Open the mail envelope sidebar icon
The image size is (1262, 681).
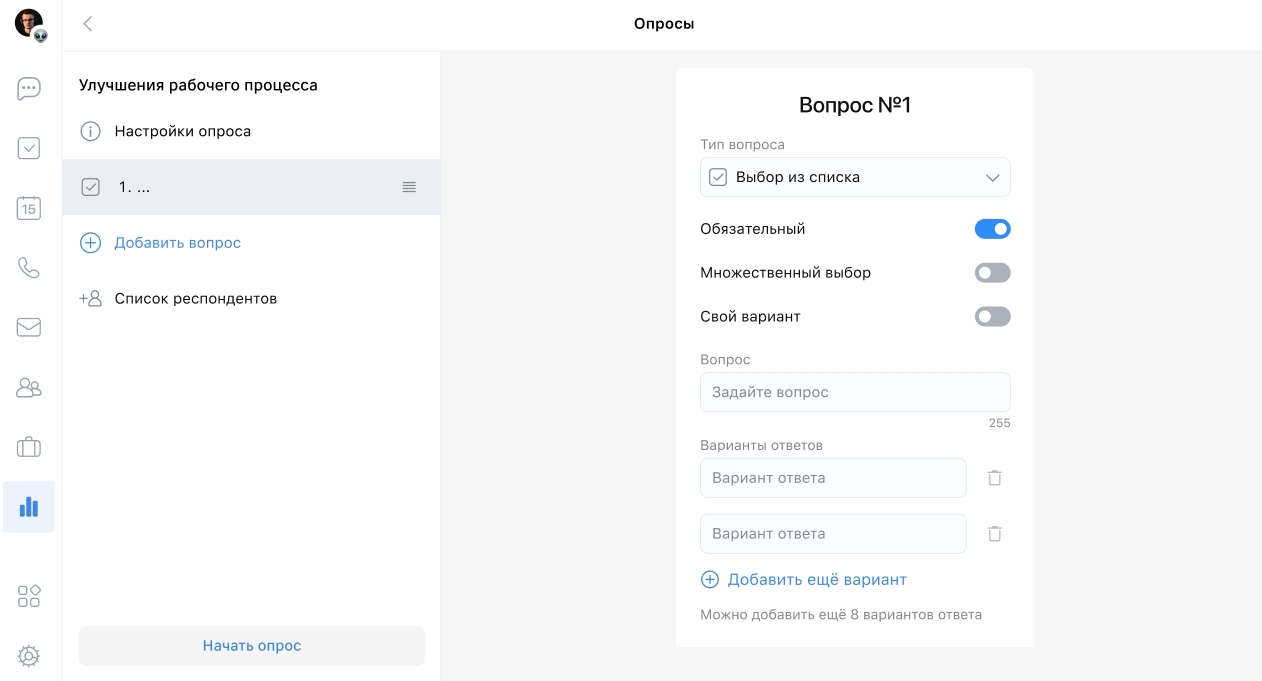[x=29, y=327]
